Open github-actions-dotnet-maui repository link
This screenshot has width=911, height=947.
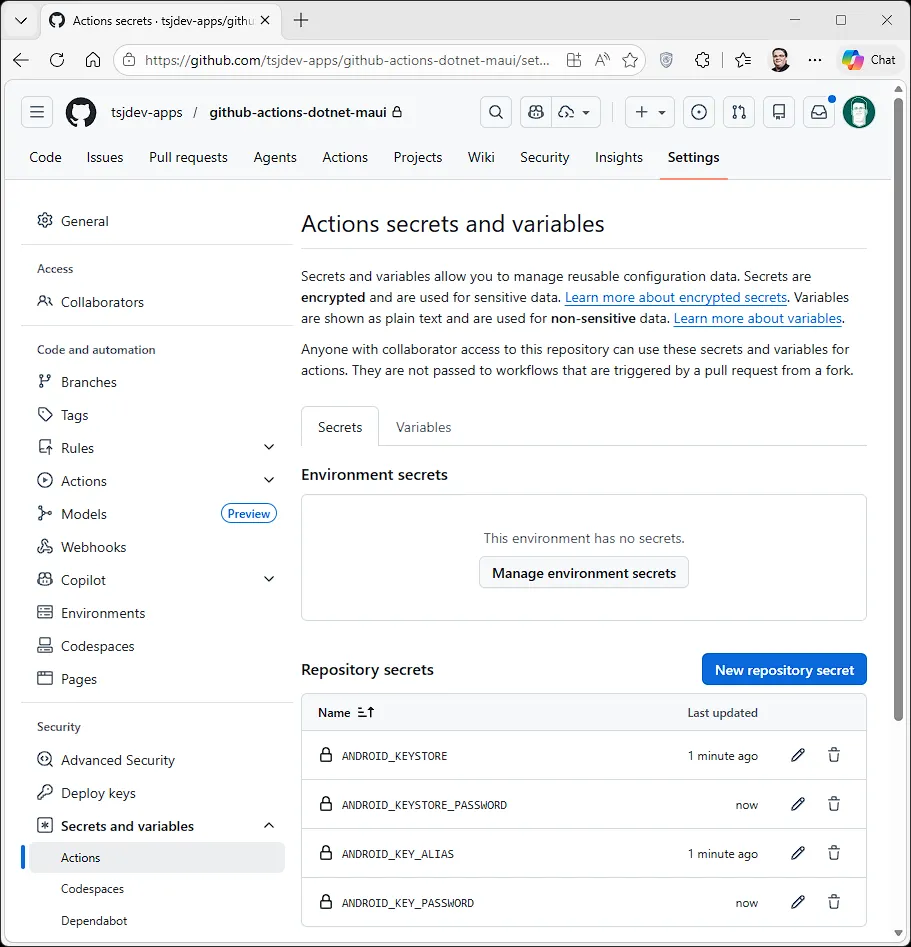click(x=298, y=112)
